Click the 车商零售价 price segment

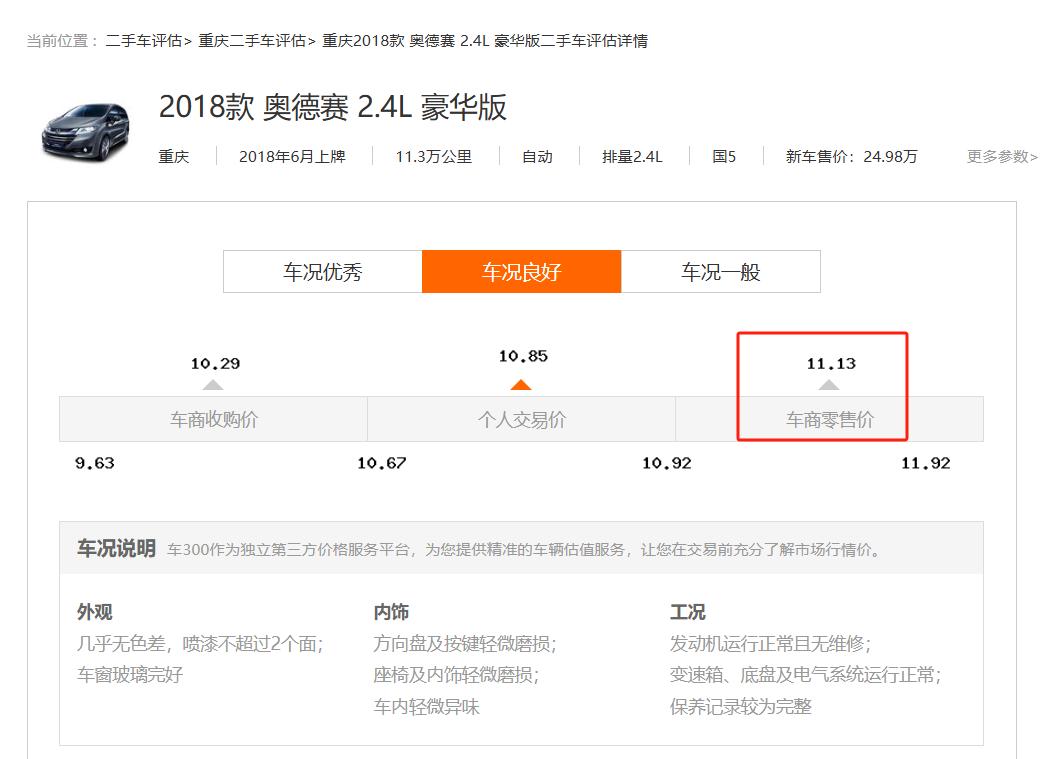[829, 420]
